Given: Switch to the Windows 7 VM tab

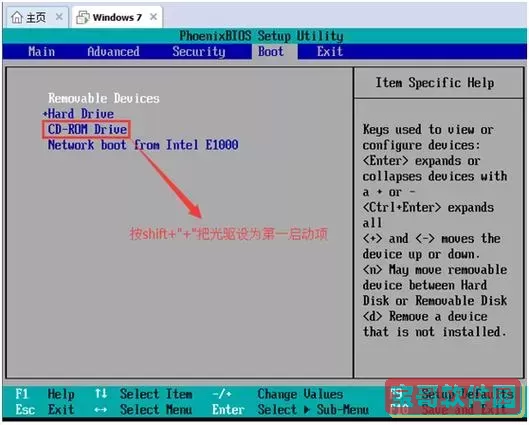Looking at the screenshot, I should tap(116, 17).
